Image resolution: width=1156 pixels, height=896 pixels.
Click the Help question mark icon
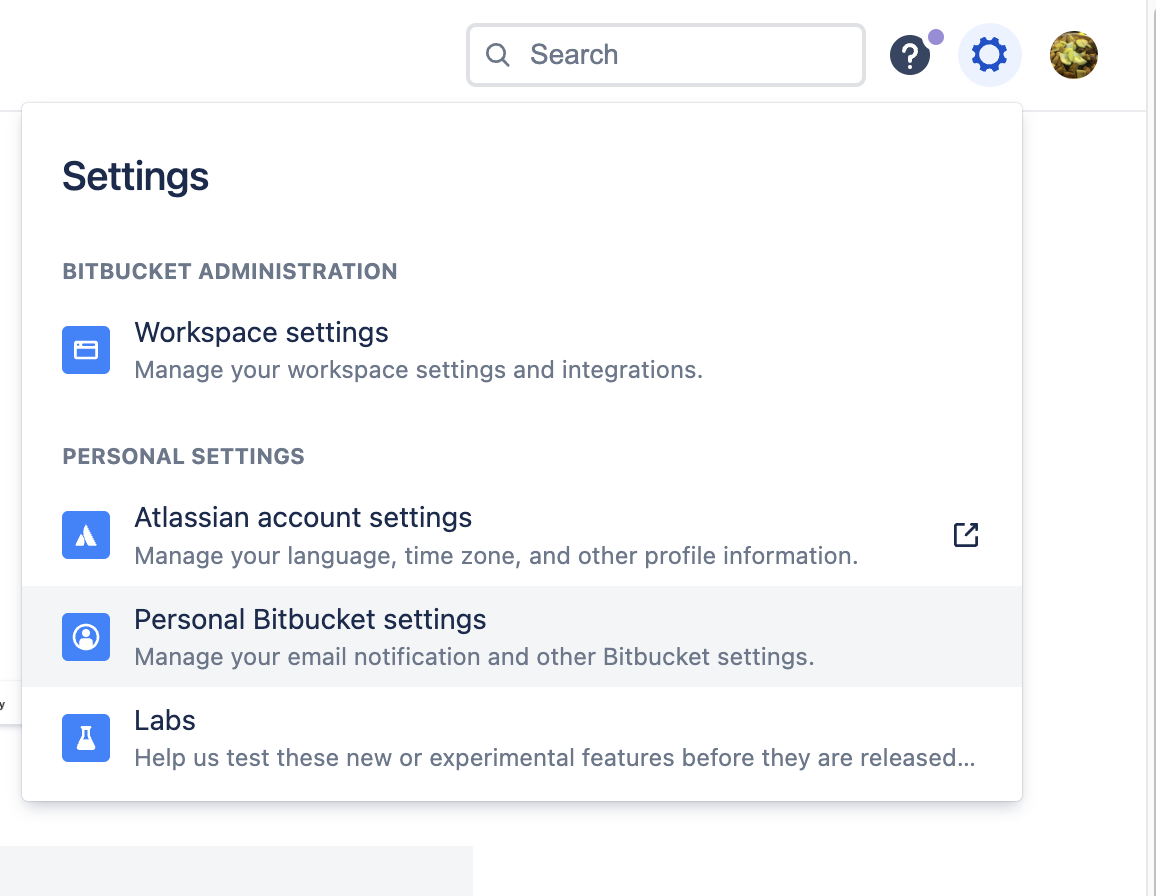click(910, 55)
